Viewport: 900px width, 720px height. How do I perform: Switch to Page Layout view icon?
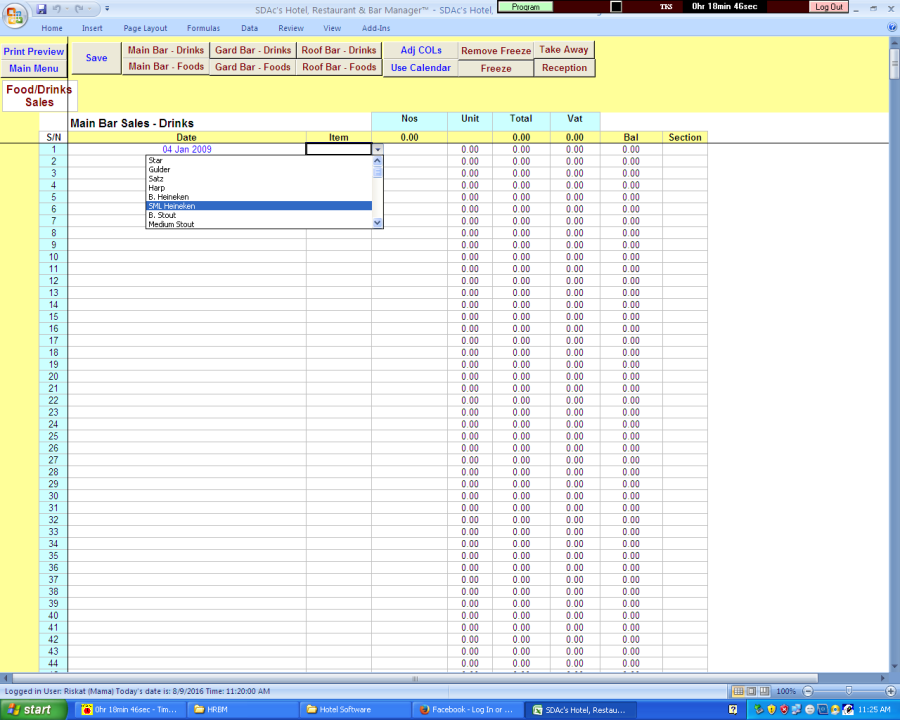pyautogui.click(x=751, y=691)
